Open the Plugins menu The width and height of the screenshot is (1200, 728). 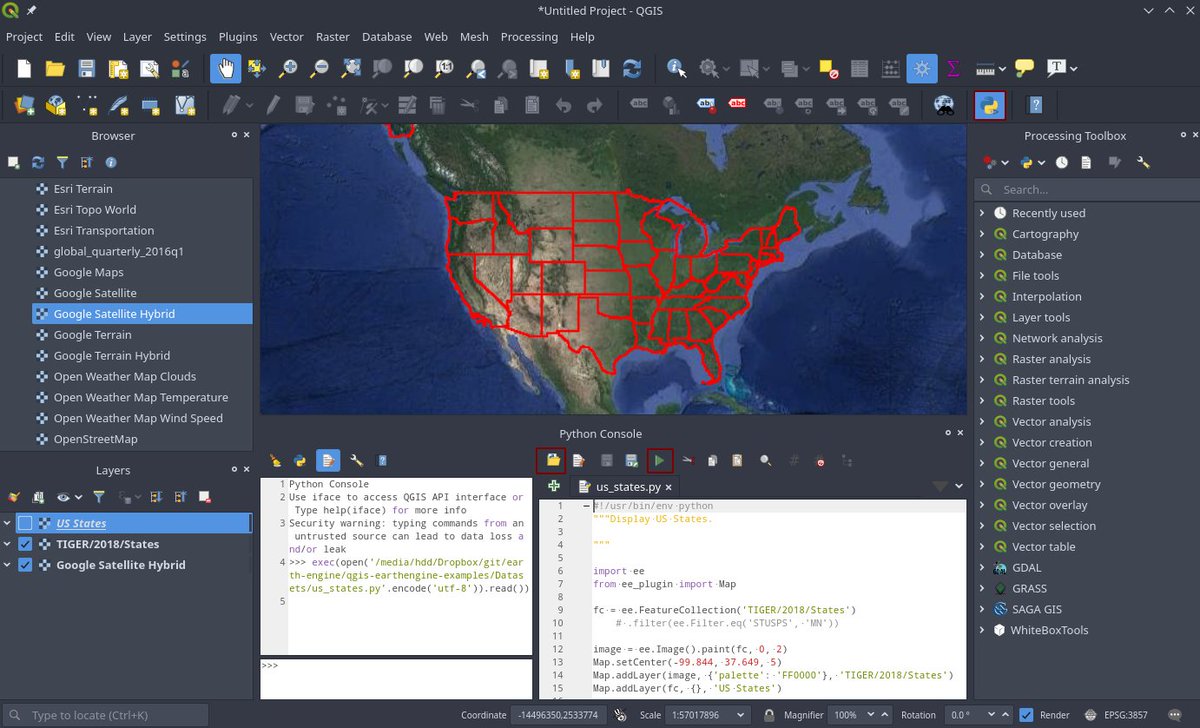pyautogui.click(x=238, y=37)
